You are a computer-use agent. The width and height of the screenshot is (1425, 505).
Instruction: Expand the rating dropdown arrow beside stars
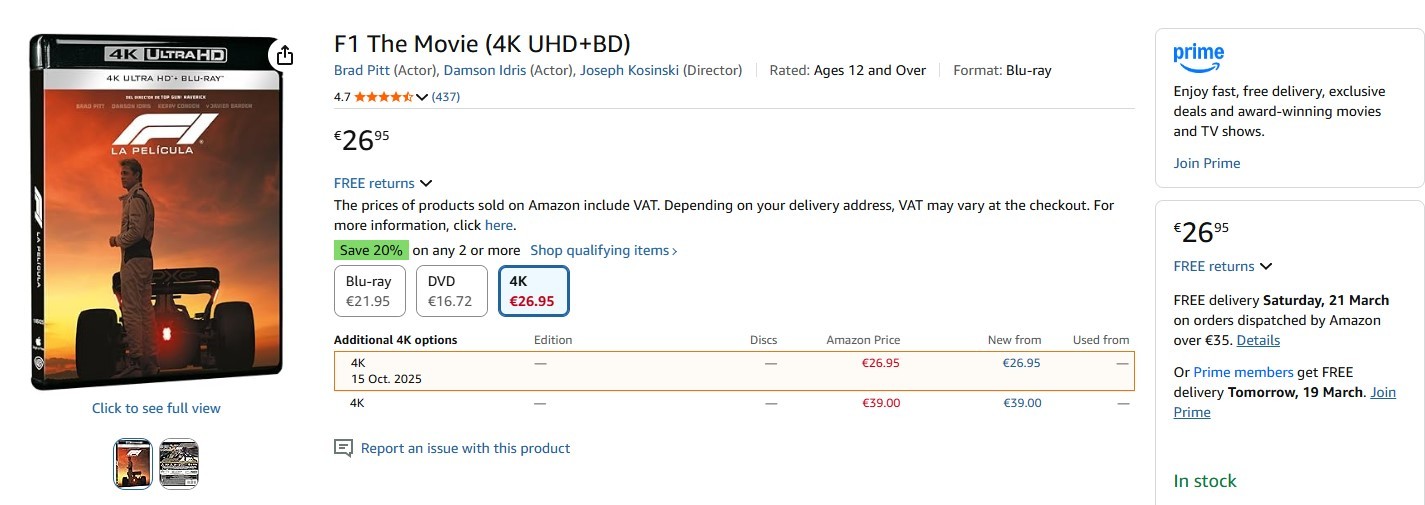pos(422,97)
